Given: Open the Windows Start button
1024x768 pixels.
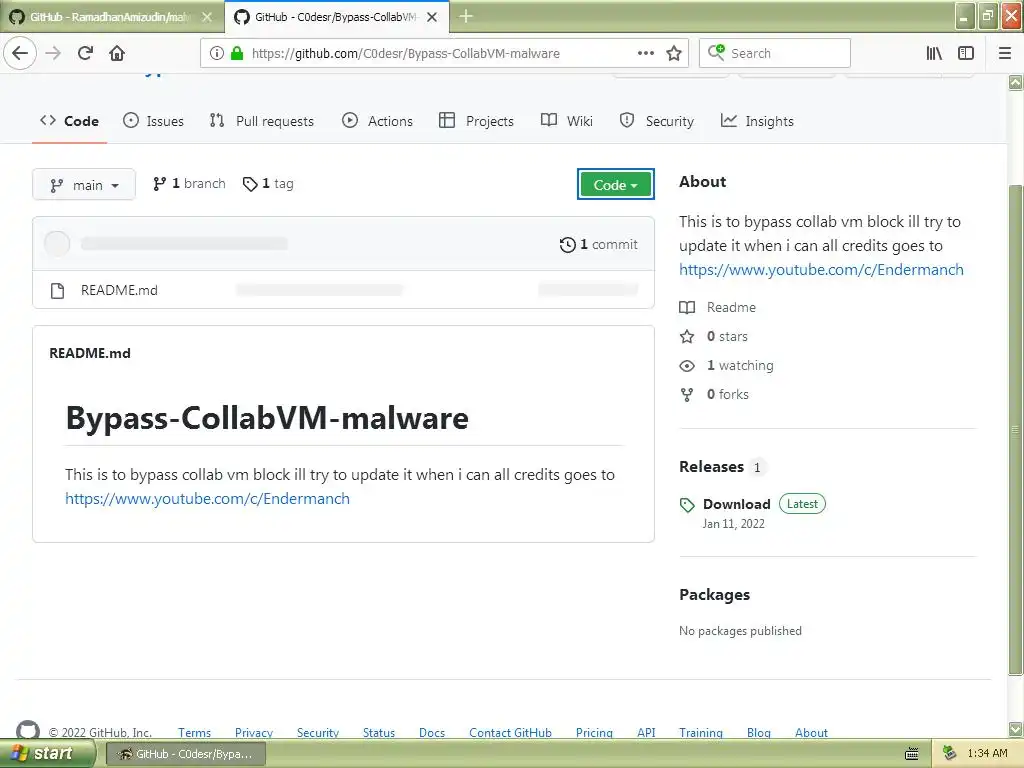Looking at the screenshot, I should pos(47,754).
